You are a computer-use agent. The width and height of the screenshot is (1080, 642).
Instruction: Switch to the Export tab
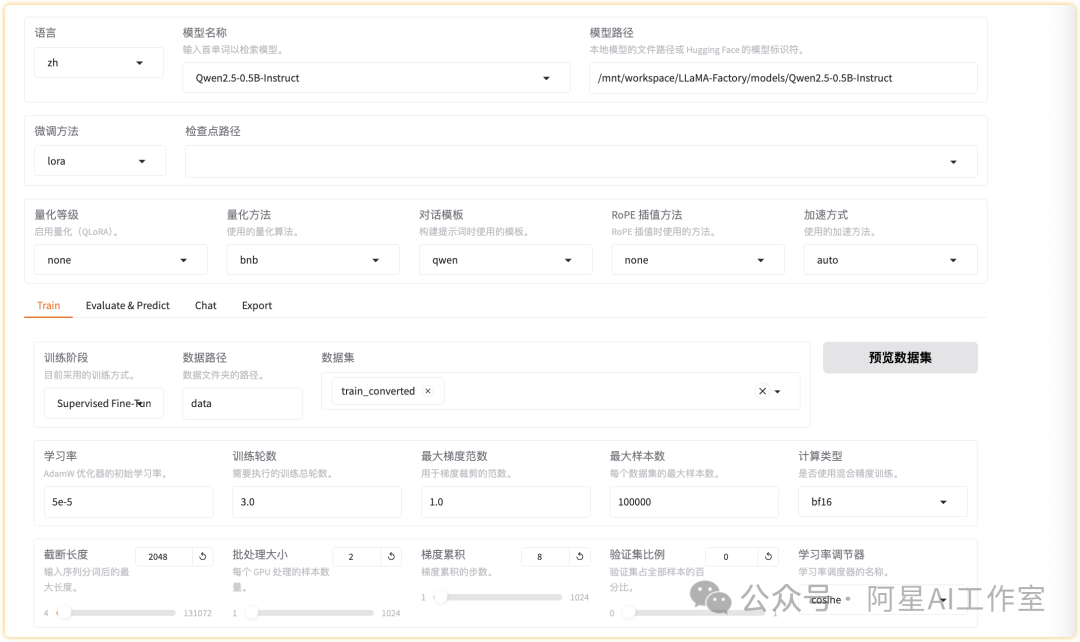[257, 305]
